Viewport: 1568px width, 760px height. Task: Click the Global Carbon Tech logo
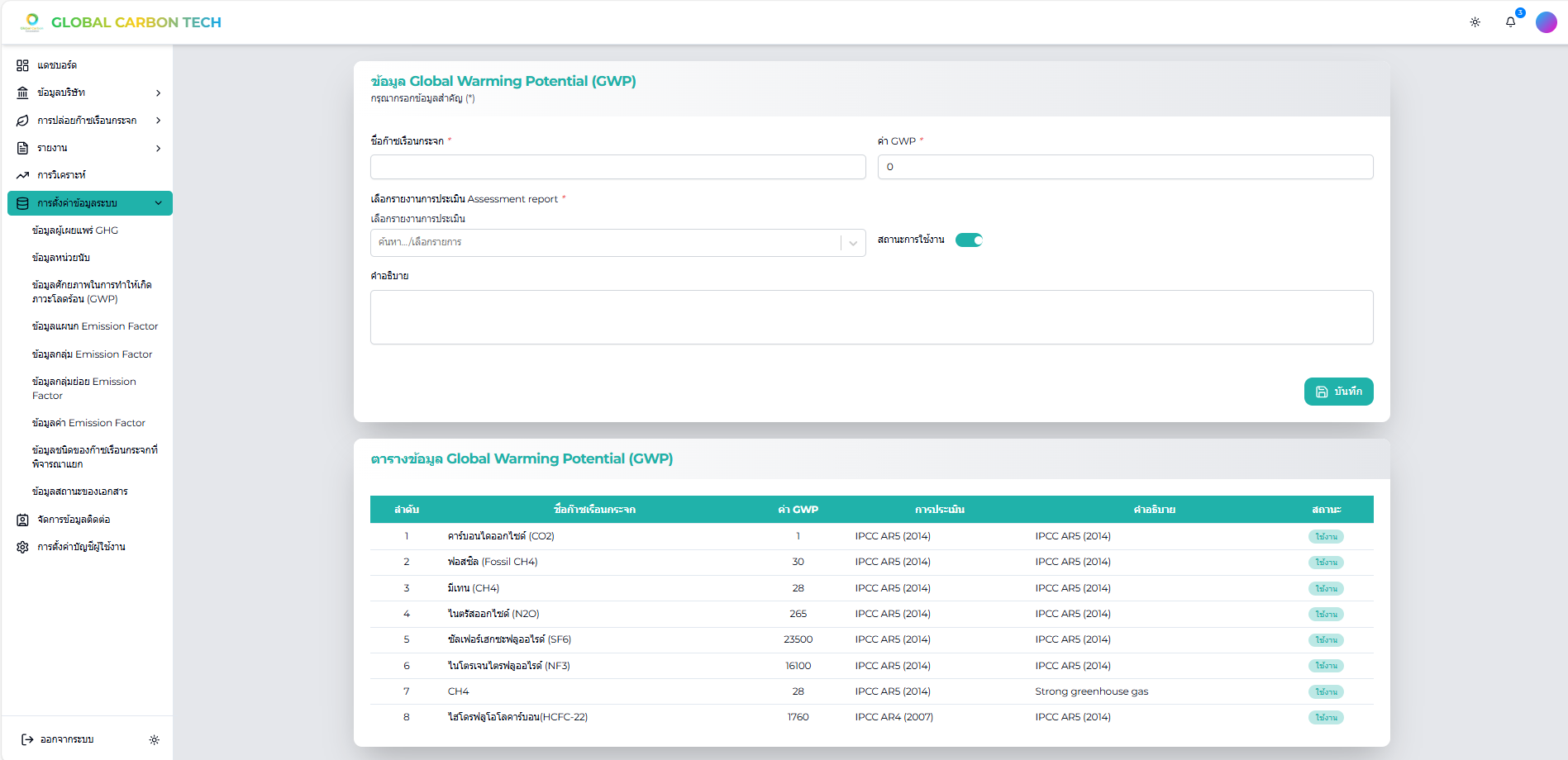coord(121,22)
